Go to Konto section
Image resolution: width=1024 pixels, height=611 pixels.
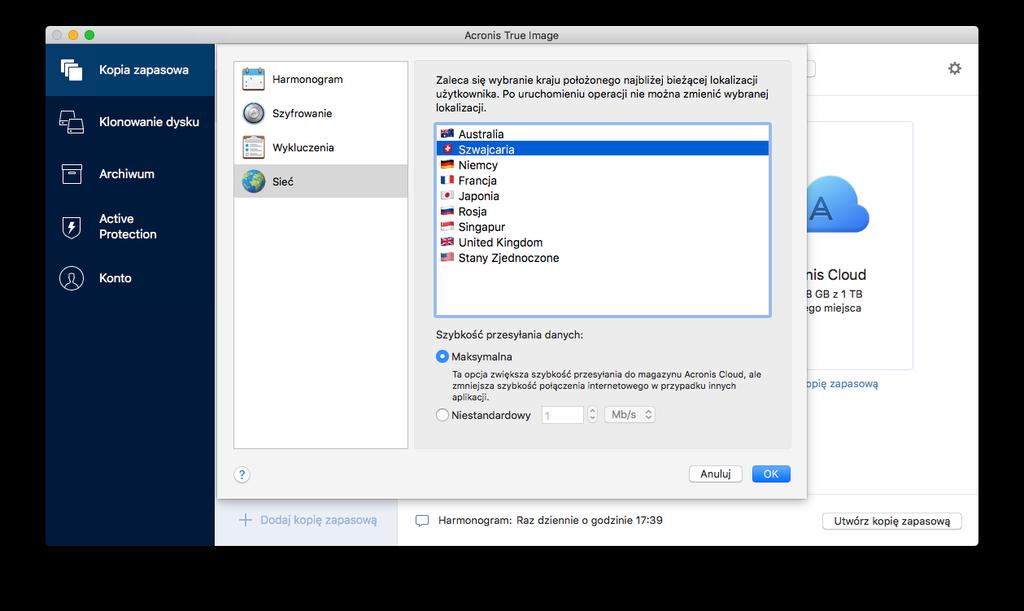pos(130,278)
